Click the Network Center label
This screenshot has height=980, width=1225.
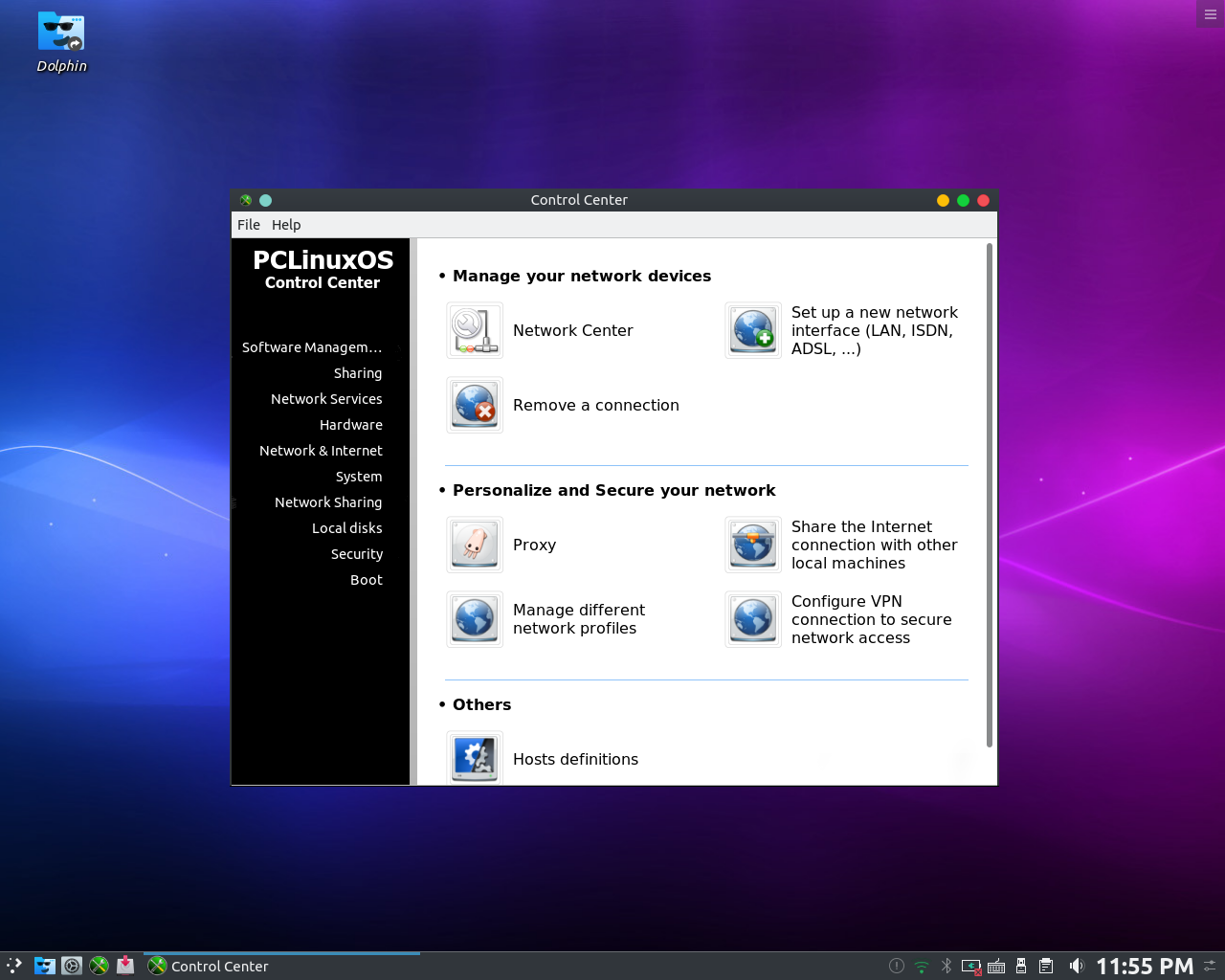[573, 330]
